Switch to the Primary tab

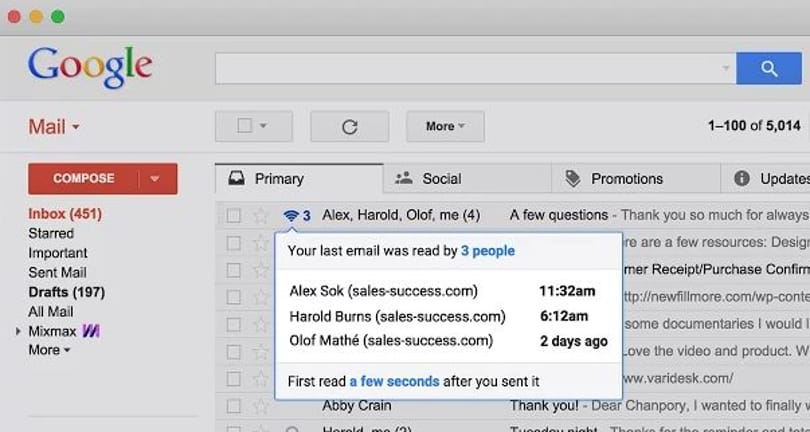point(299,179)
